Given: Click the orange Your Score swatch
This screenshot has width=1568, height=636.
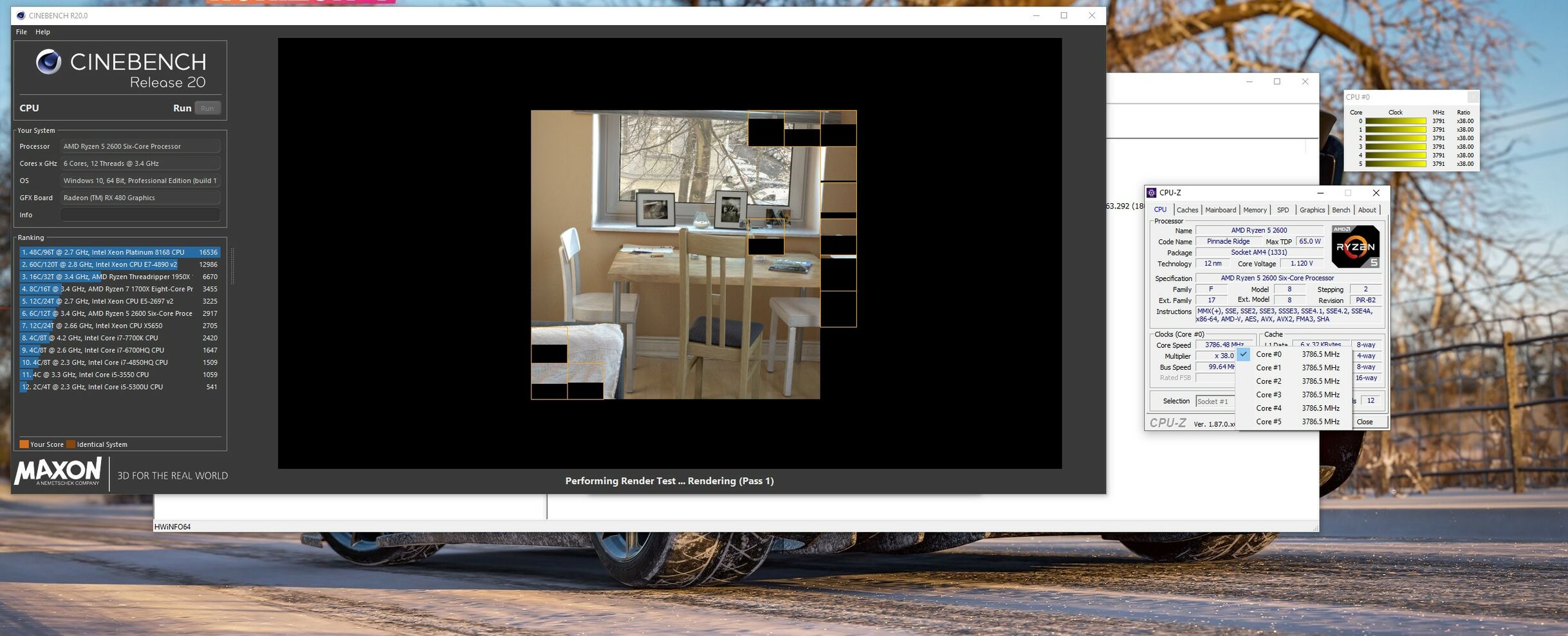Looking at the screenshot, I should click(24, 444).
